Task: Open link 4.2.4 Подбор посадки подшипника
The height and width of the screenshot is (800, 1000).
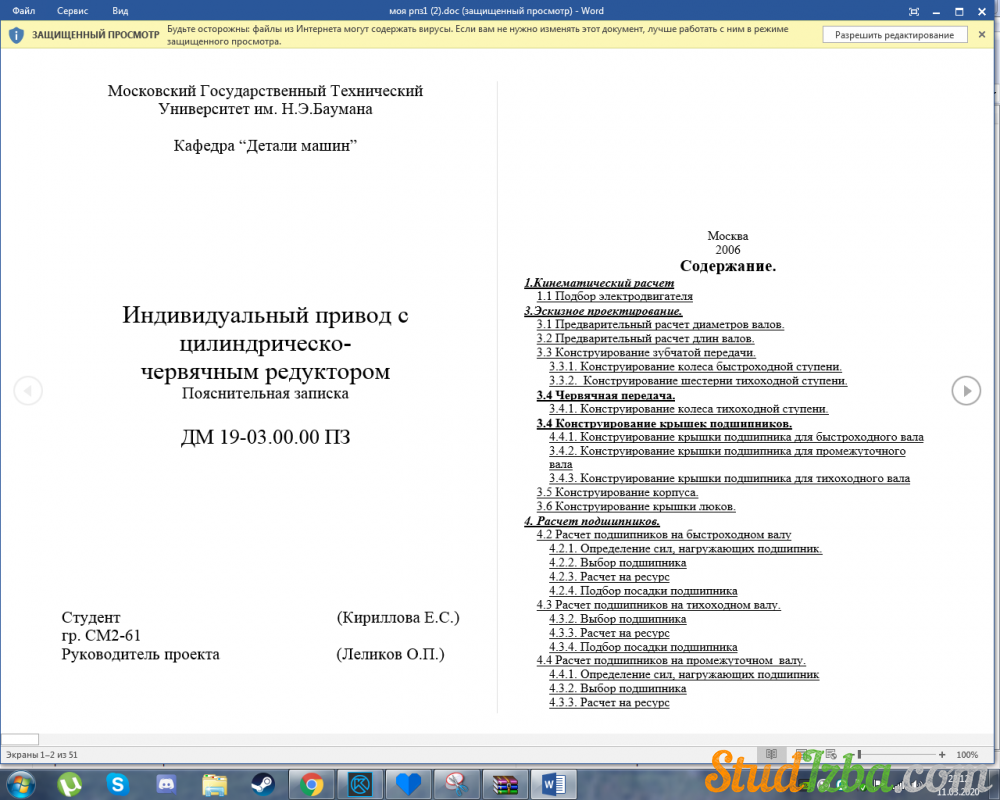Action: 643,590
